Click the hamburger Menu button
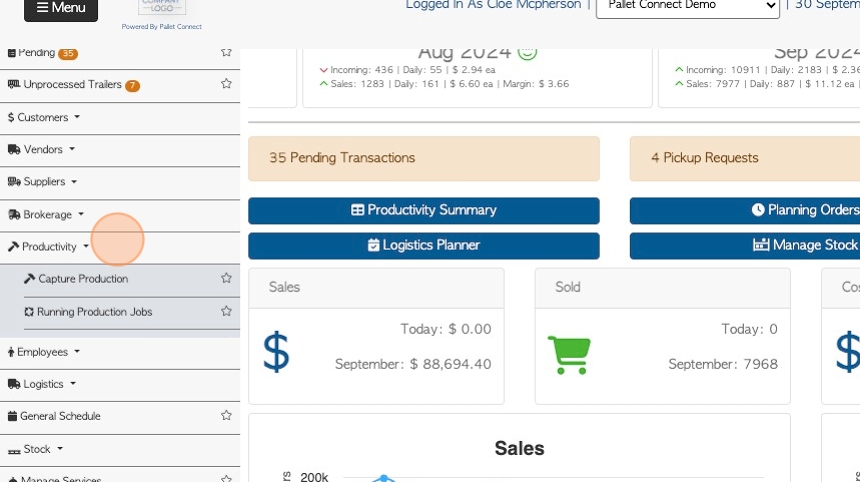This screenshot has width=860, height=482. [x=61, y=8]
